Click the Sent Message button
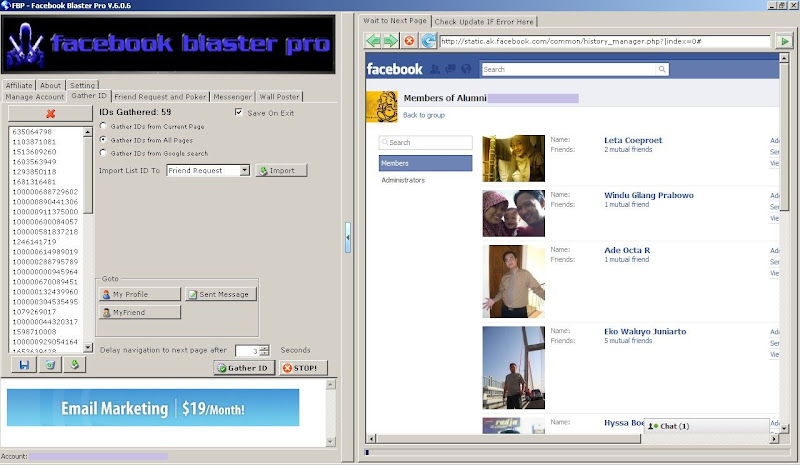Viewport: 800px width, 465px height. click(220, 294)
